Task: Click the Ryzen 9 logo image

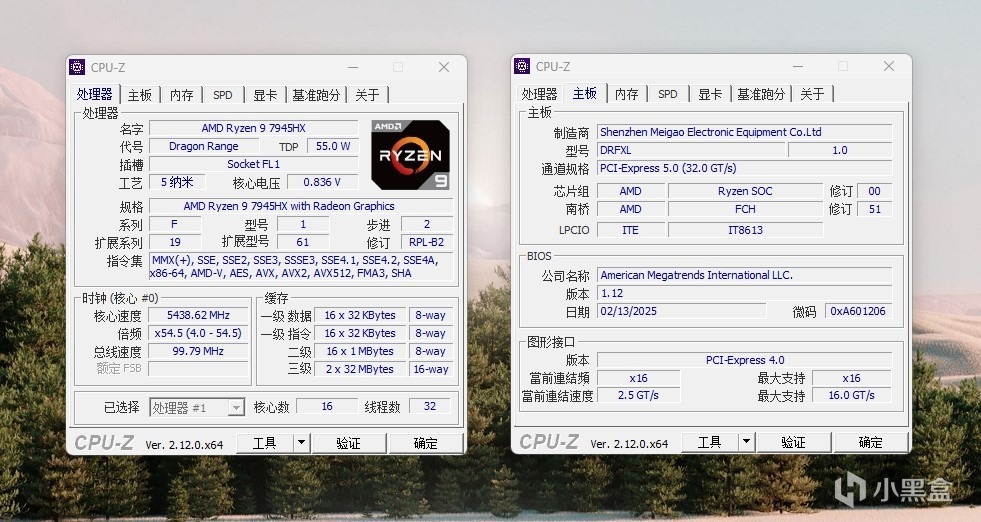Action: tap(410, 155)
